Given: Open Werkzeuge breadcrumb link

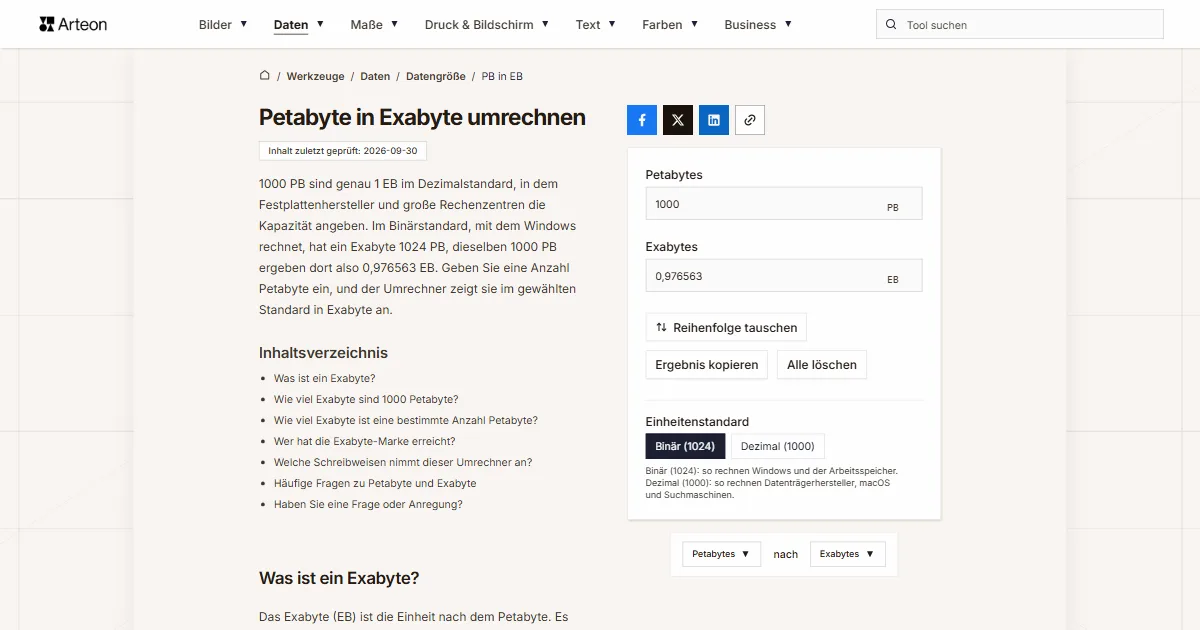Looking at the screenshot, I should point(315,76).
